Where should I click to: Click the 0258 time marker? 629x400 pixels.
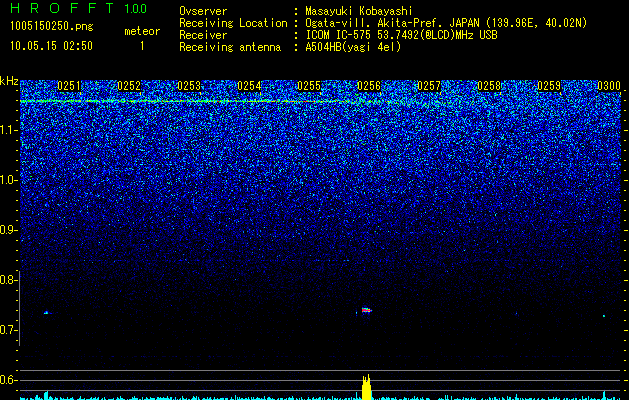point(489,86)
